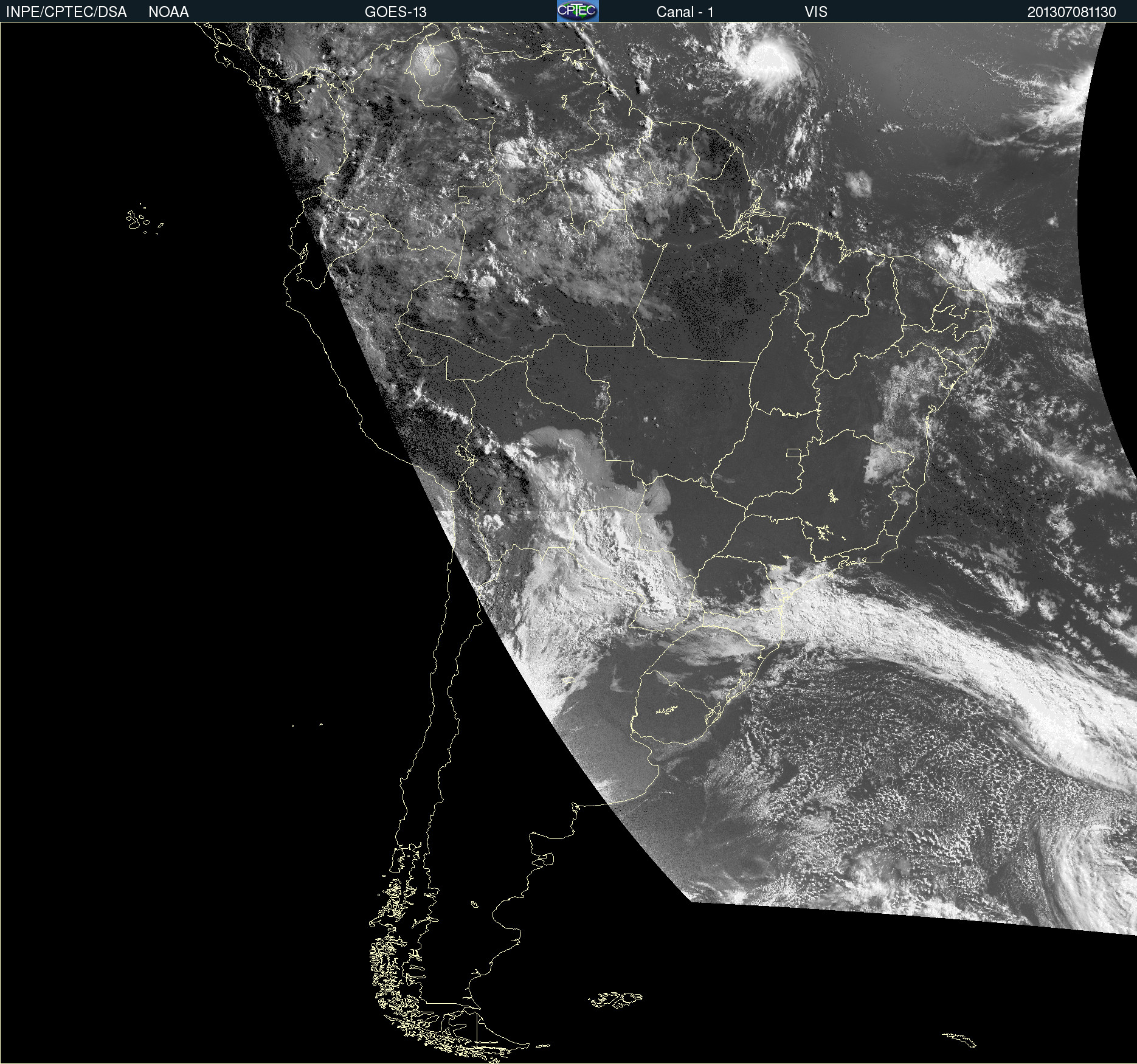Click the Falkland Islands outline

[x=615, y=1000]
